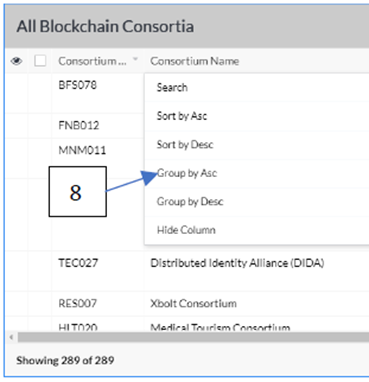Click the MNM011 cell
Image resolution: width=369 pixels, height=382 pixels.
(82, 150)
